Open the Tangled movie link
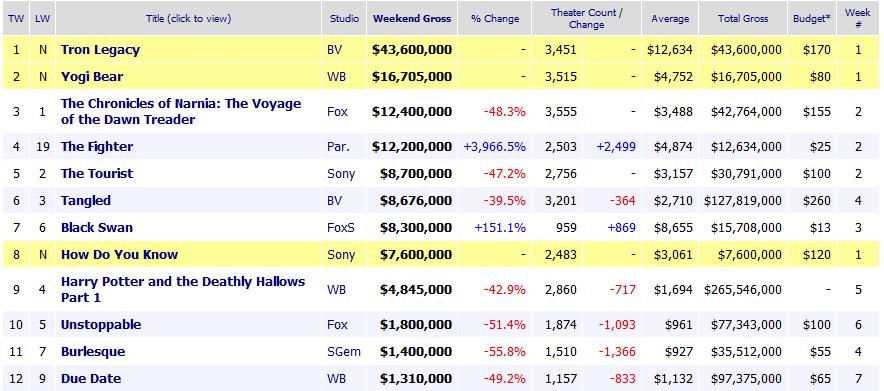 coord(86,201)
